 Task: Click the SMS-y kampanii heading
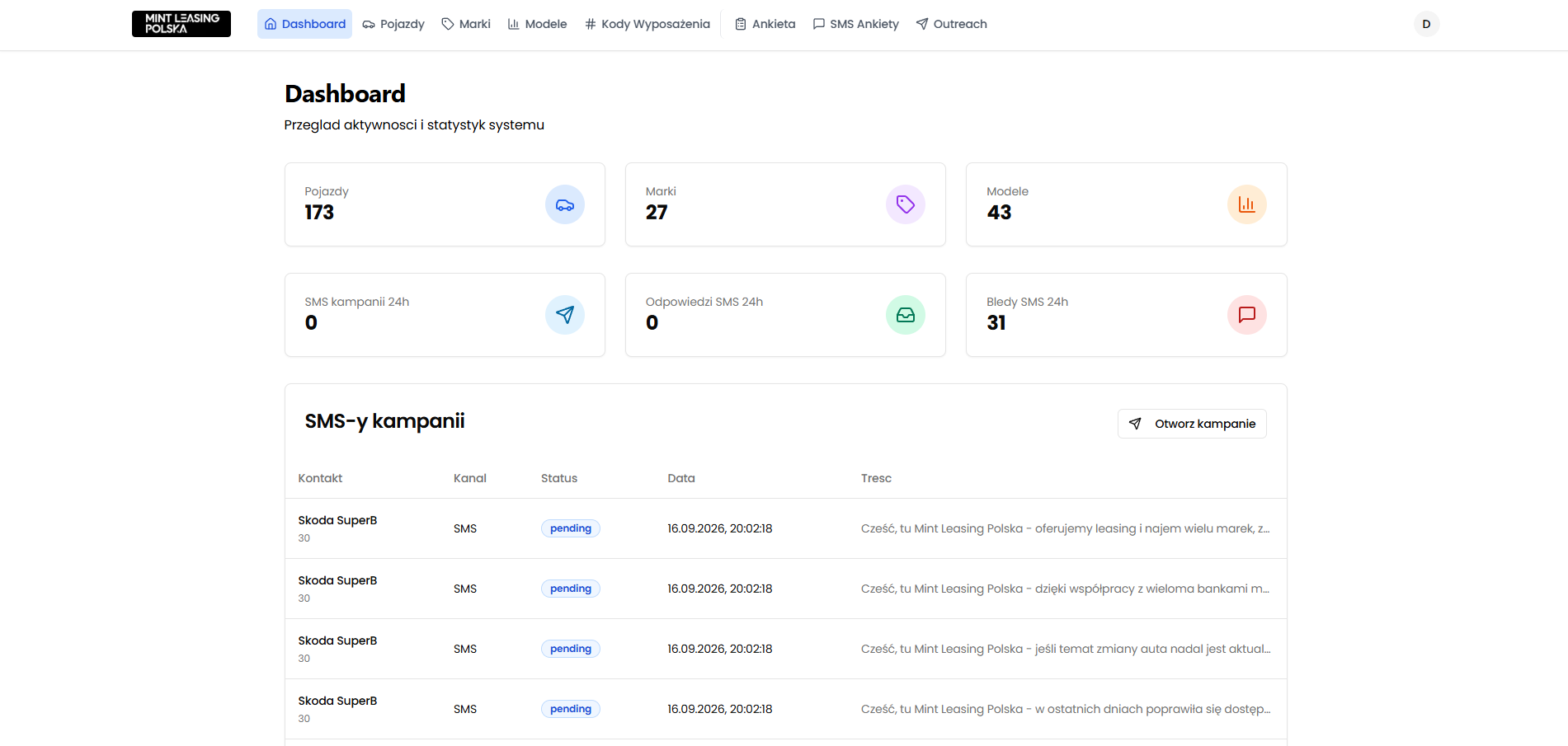tap(384, 421)
